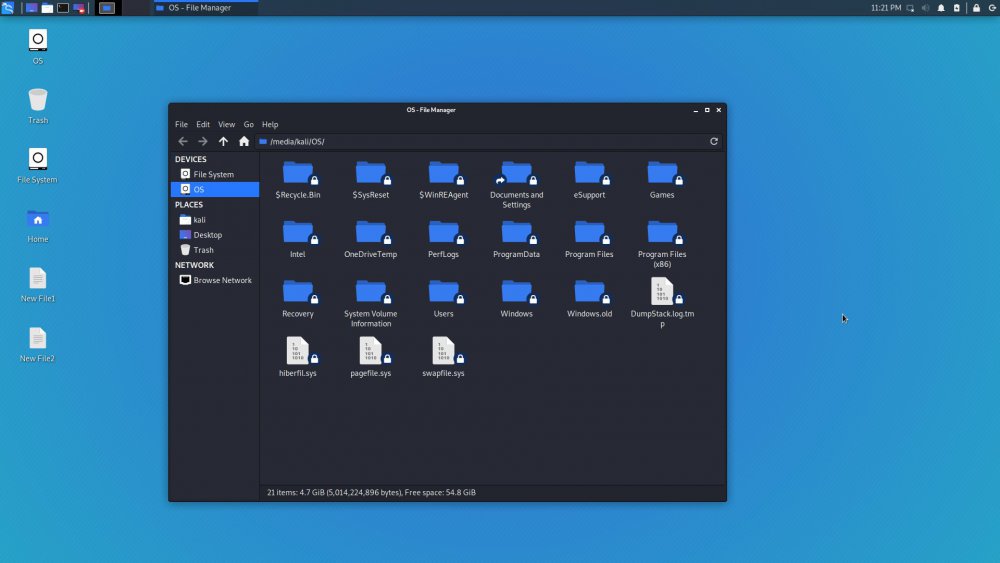Click the Back navigation arrow
Screen dimensions: 1000x563
coord(182,141)
